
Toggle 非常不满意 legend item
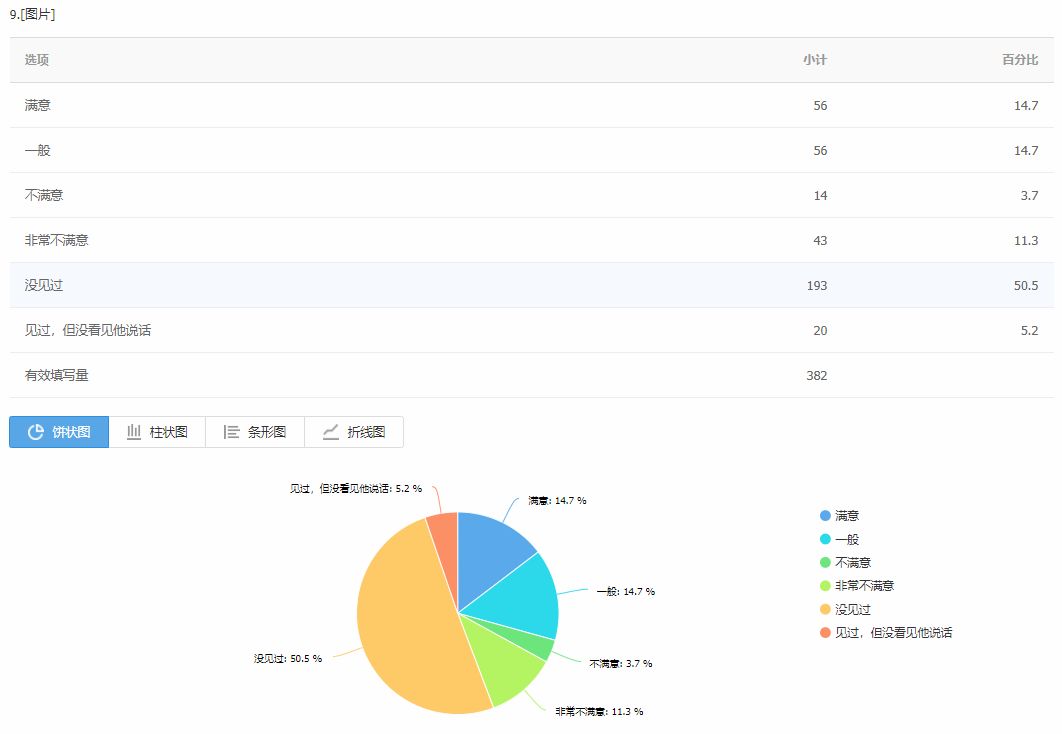click(x=857, y=586)
